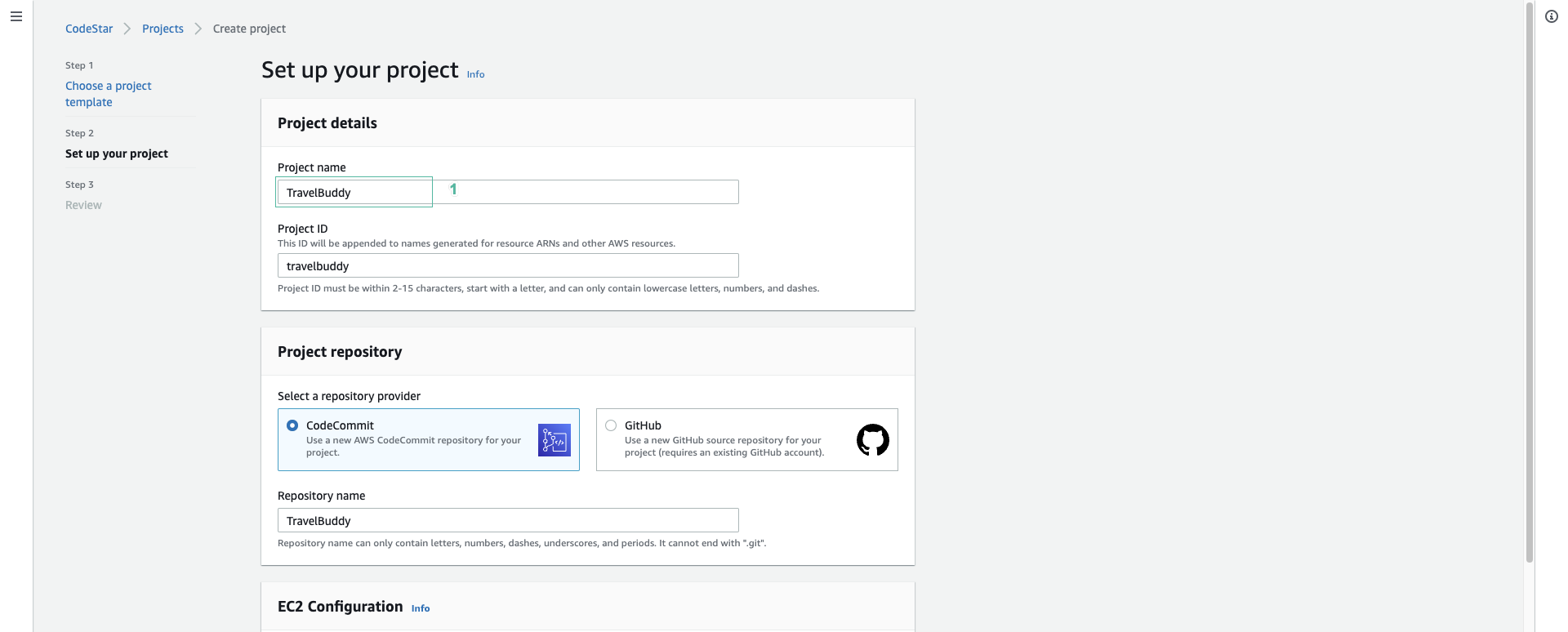Click into the Project ID field

click(x=508, y=265)
